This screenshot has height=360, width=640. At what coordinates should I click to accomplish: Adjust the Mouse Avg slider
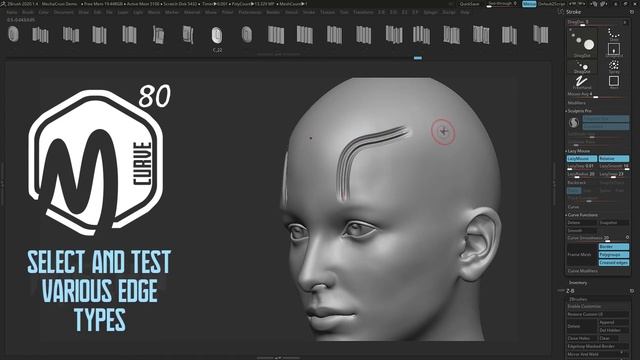598,95
